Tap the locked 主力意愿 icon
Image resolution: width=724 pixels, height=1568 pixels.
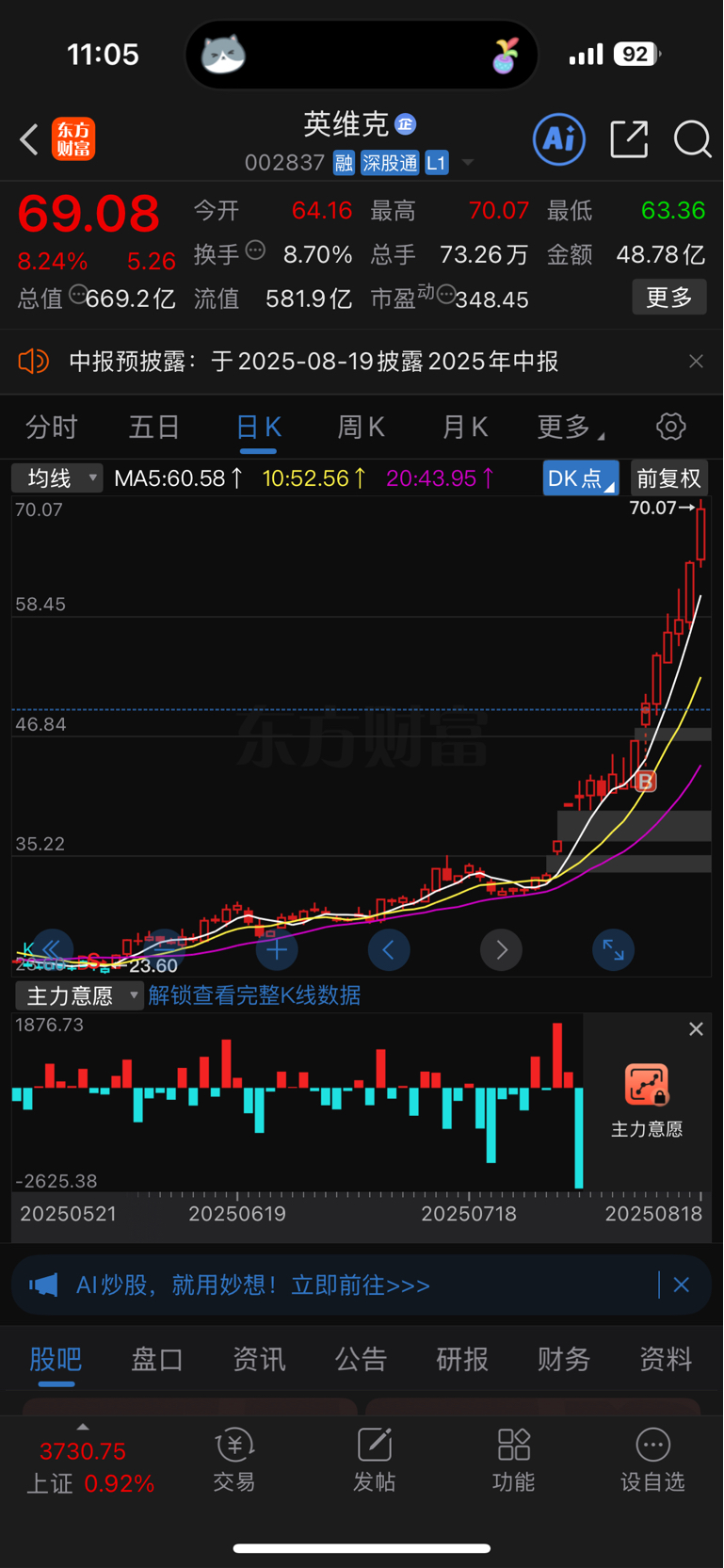(647, 1084)
